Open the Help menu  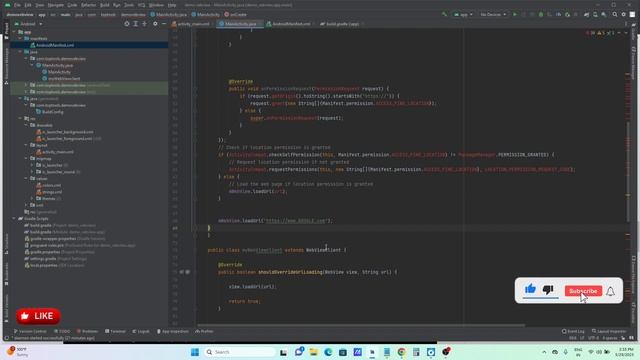pyautogui.click(x=172, y=5)
